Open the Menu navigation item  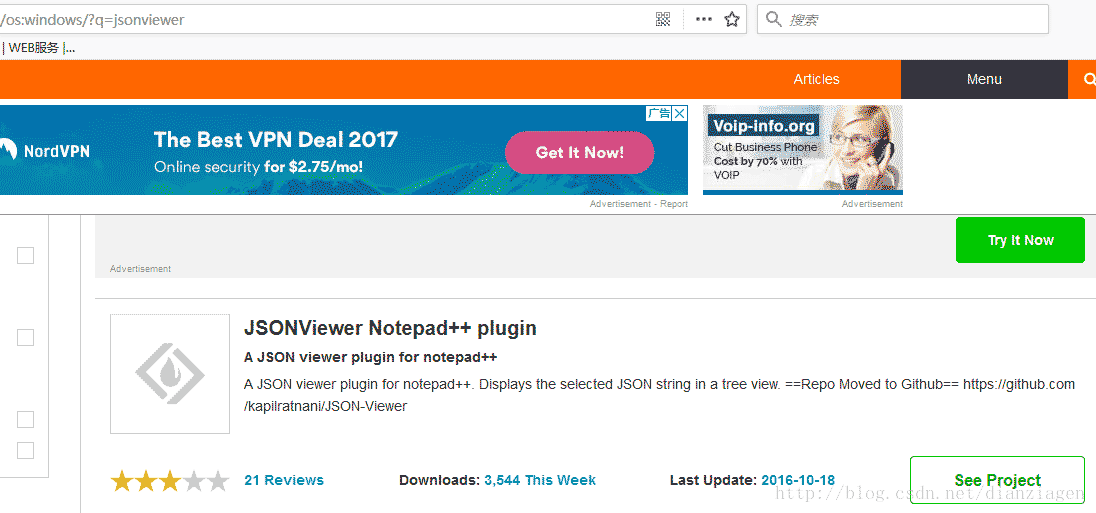pyautogui.click(x=984, y=80)
